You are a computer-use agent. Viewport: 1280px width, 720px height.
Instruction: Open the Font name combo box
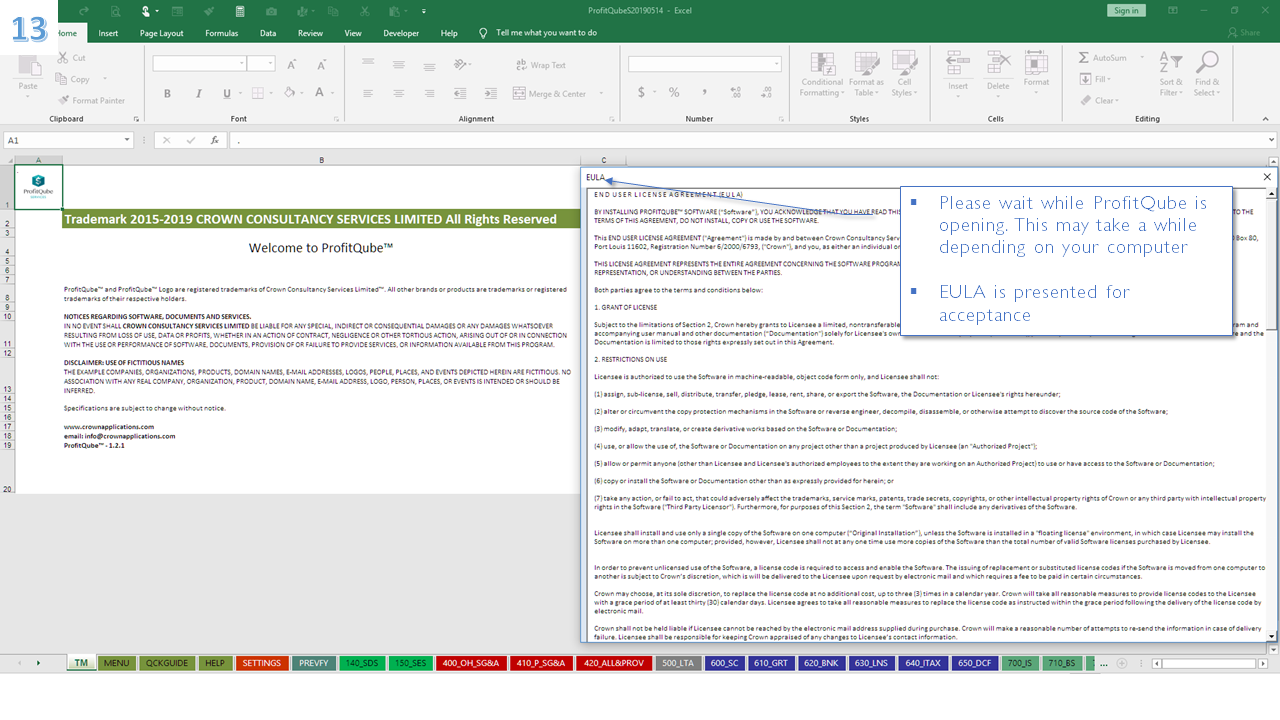[199, 64]
